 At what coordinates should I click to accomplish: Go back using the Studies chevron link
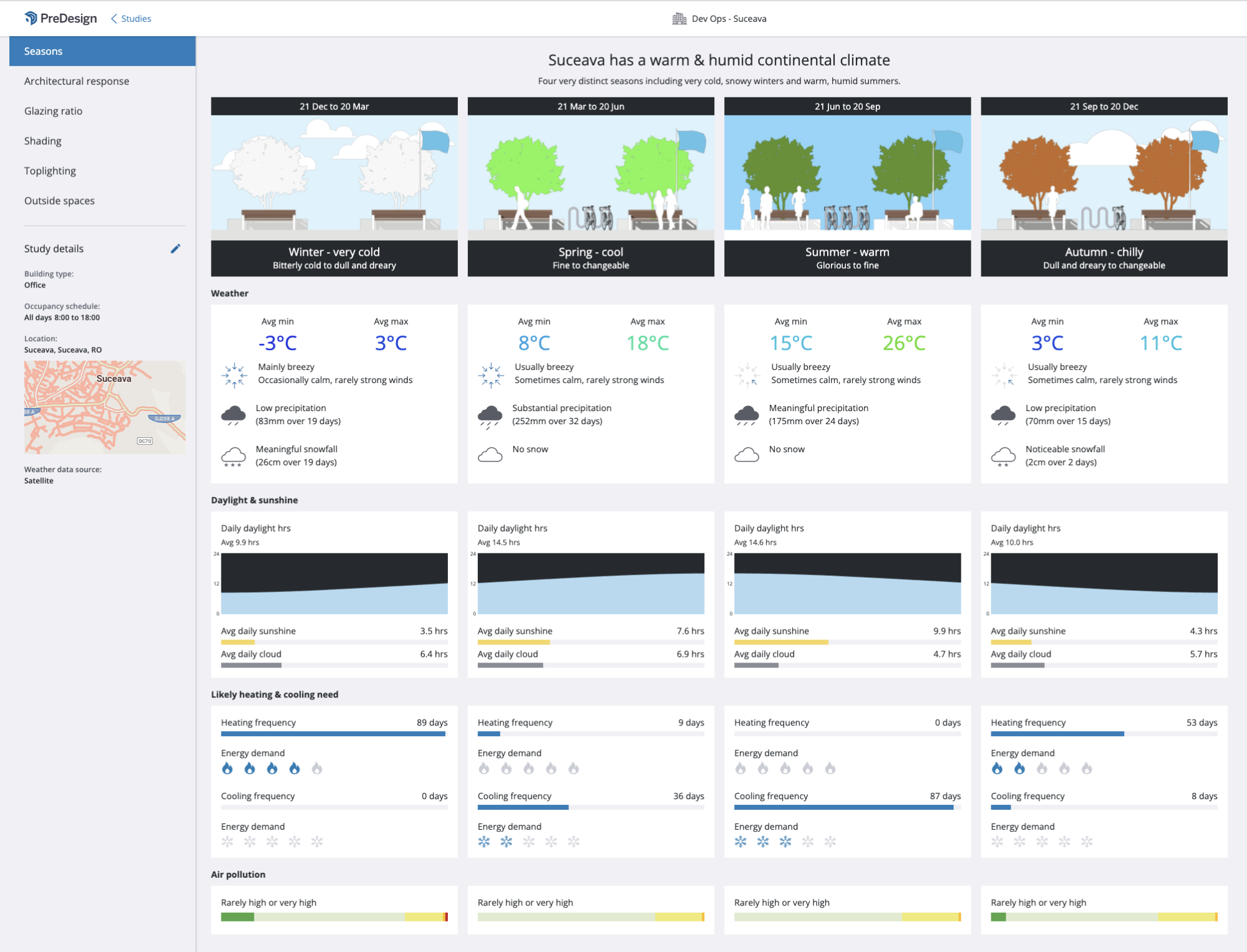tap(131, 19)
